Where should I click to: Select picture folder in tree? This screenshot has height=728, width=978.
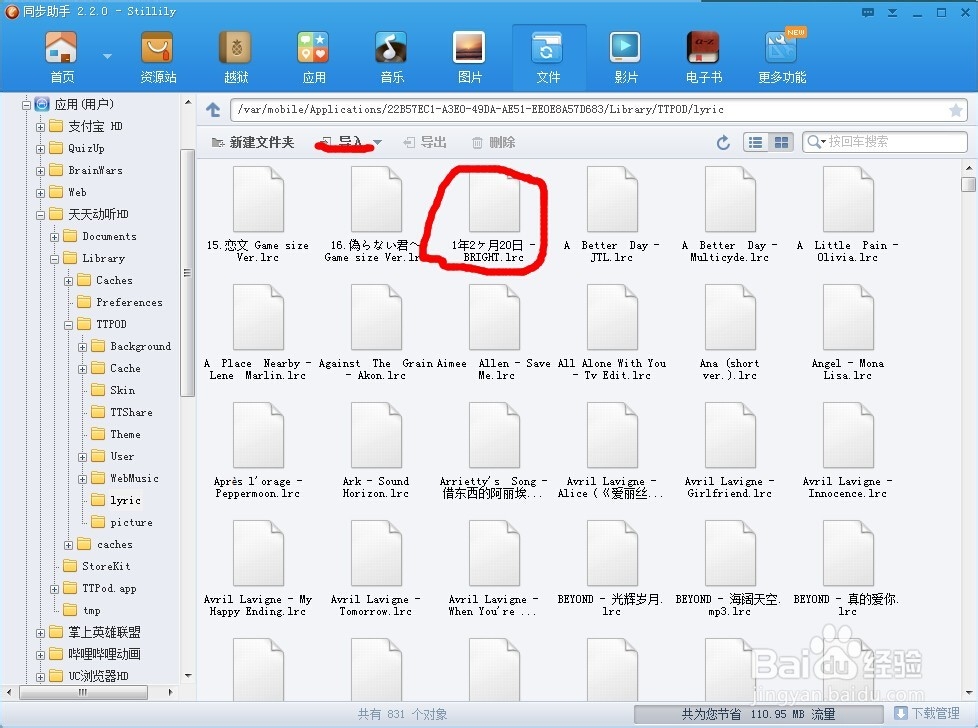pos(122,522)
